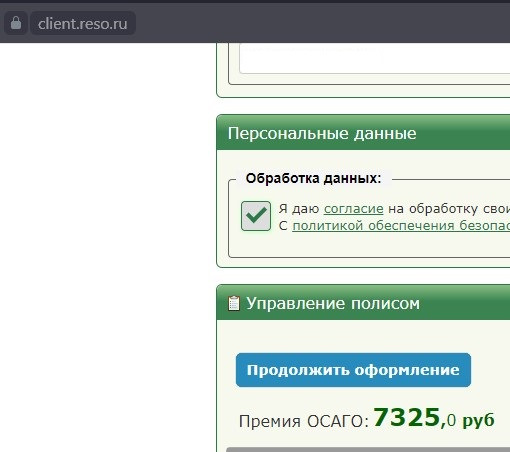510x452 pixels.
Task: Open the "политикой обеспечения безопасности" link
Action: [x=401, y=226]
